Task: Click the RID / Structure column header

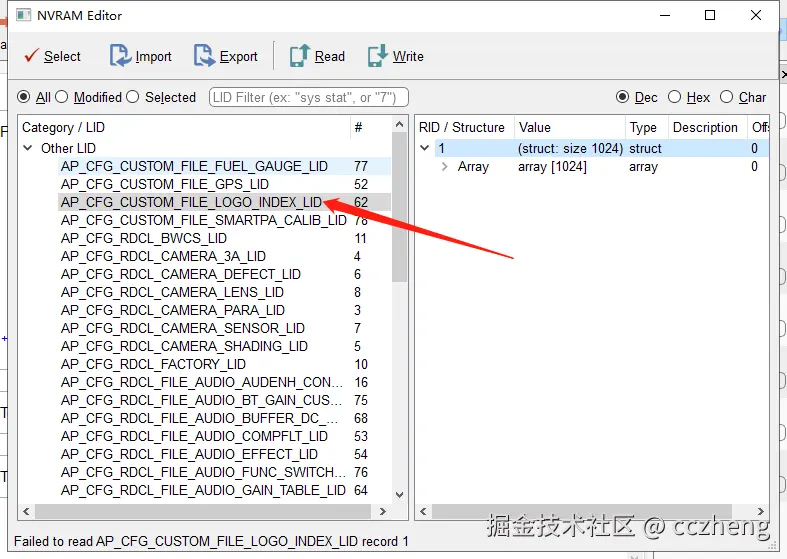Action: point(465,127)
